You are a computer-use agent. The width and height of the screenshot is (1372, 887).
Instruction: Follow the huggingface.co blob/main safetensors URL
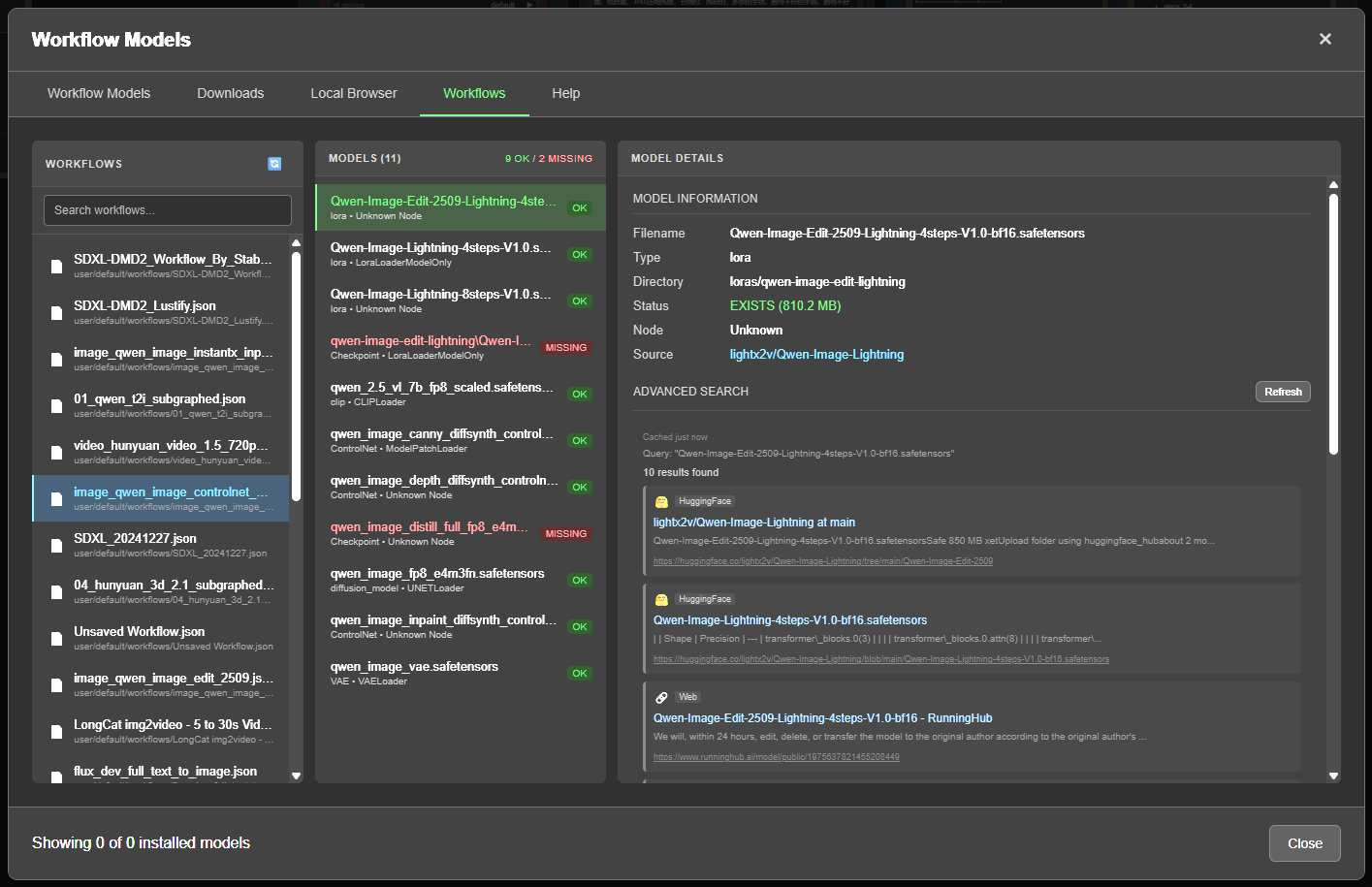pos(881,659)
